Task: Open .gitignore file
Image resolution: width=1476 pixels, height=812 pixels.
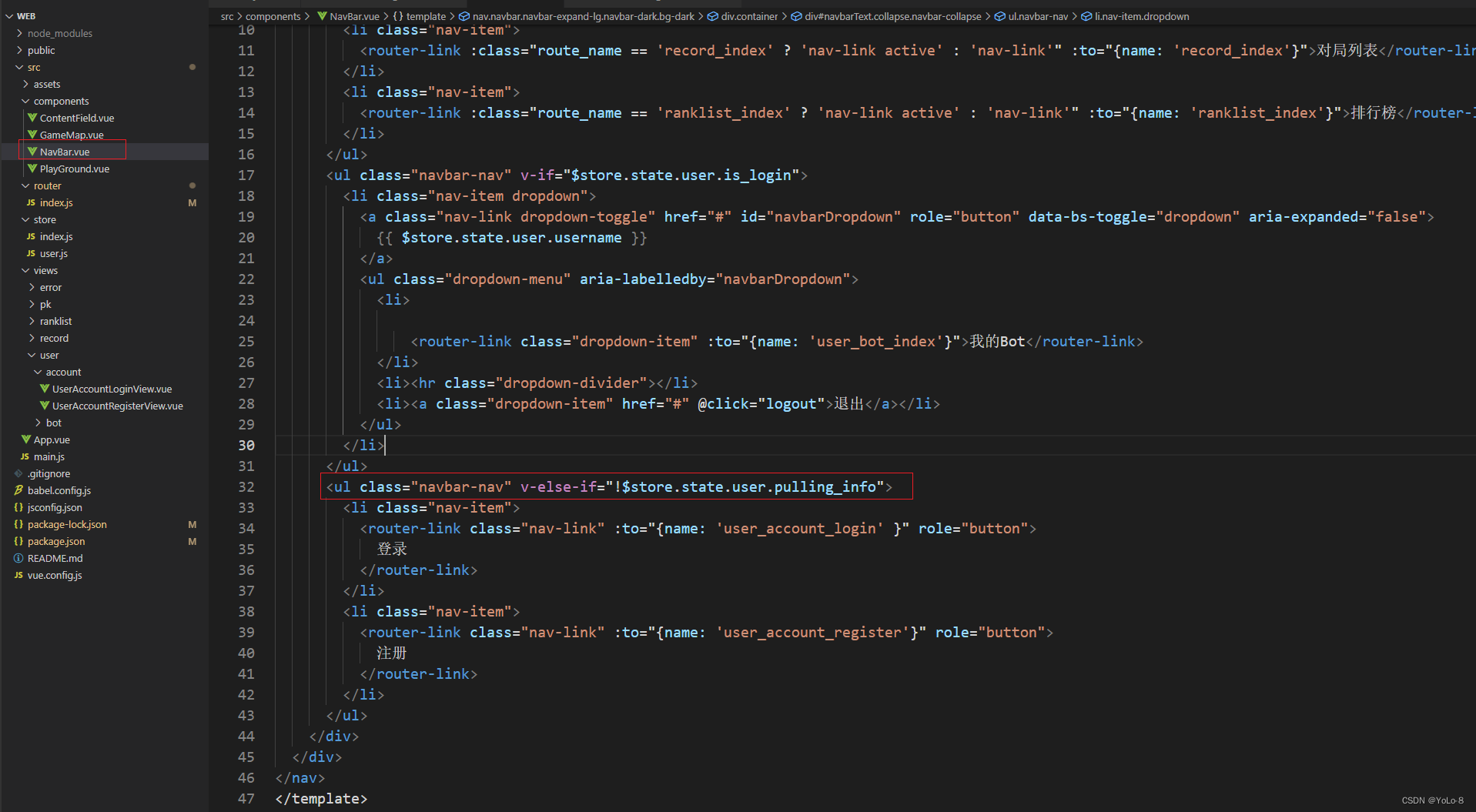Action: [x=49, y=473]
